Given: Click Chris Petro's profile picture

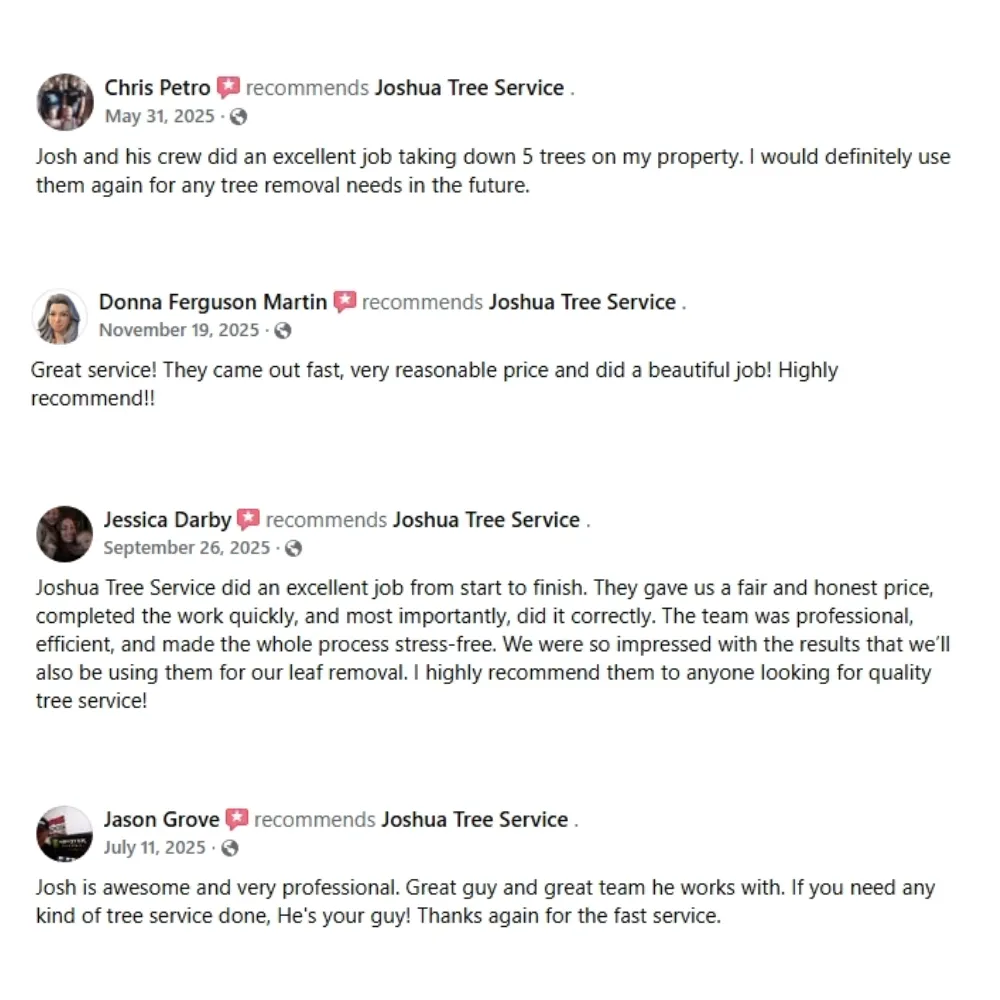Looking at the screenshot, I should (x=65, y=101).
